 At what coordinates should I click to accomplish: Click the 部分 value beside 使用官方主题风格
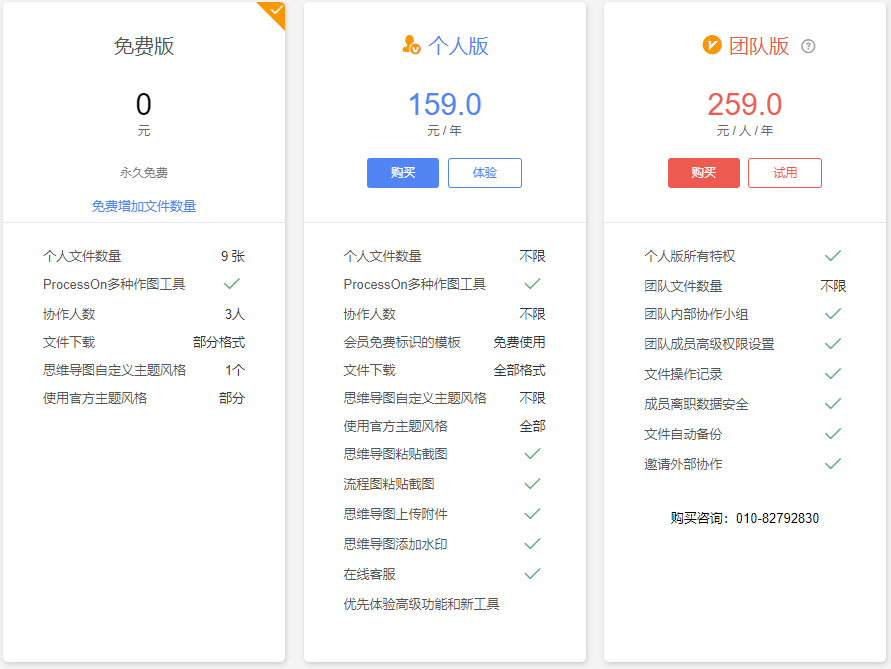[x=232, y=398]
